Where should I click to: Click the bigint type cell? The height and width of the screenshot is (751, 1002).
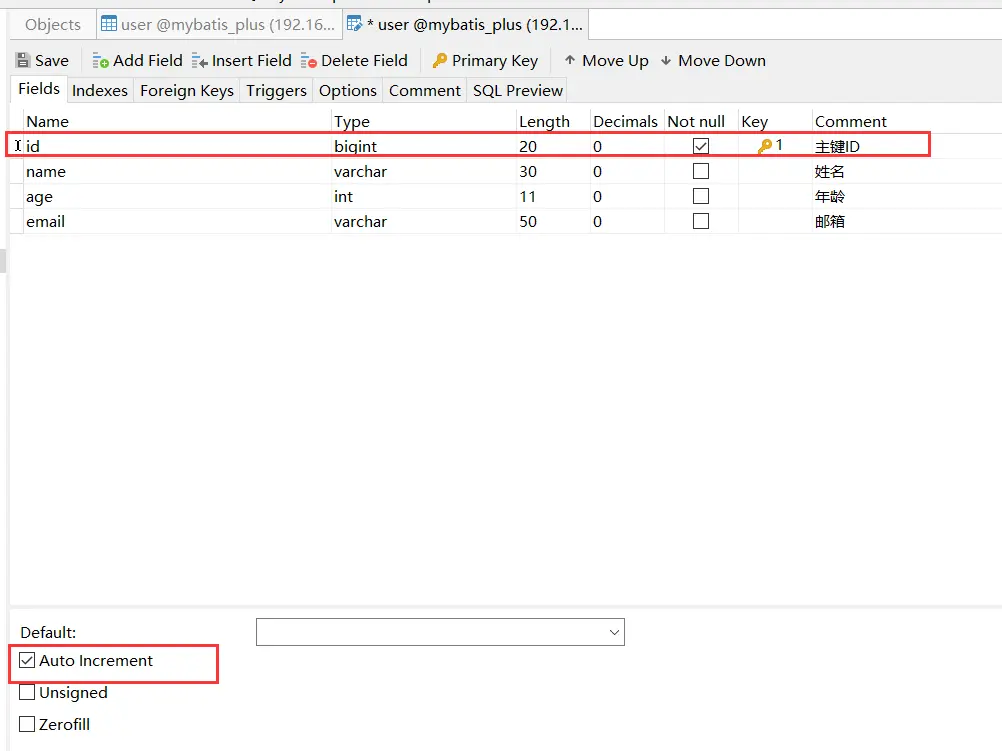click(x=424, y=146)
